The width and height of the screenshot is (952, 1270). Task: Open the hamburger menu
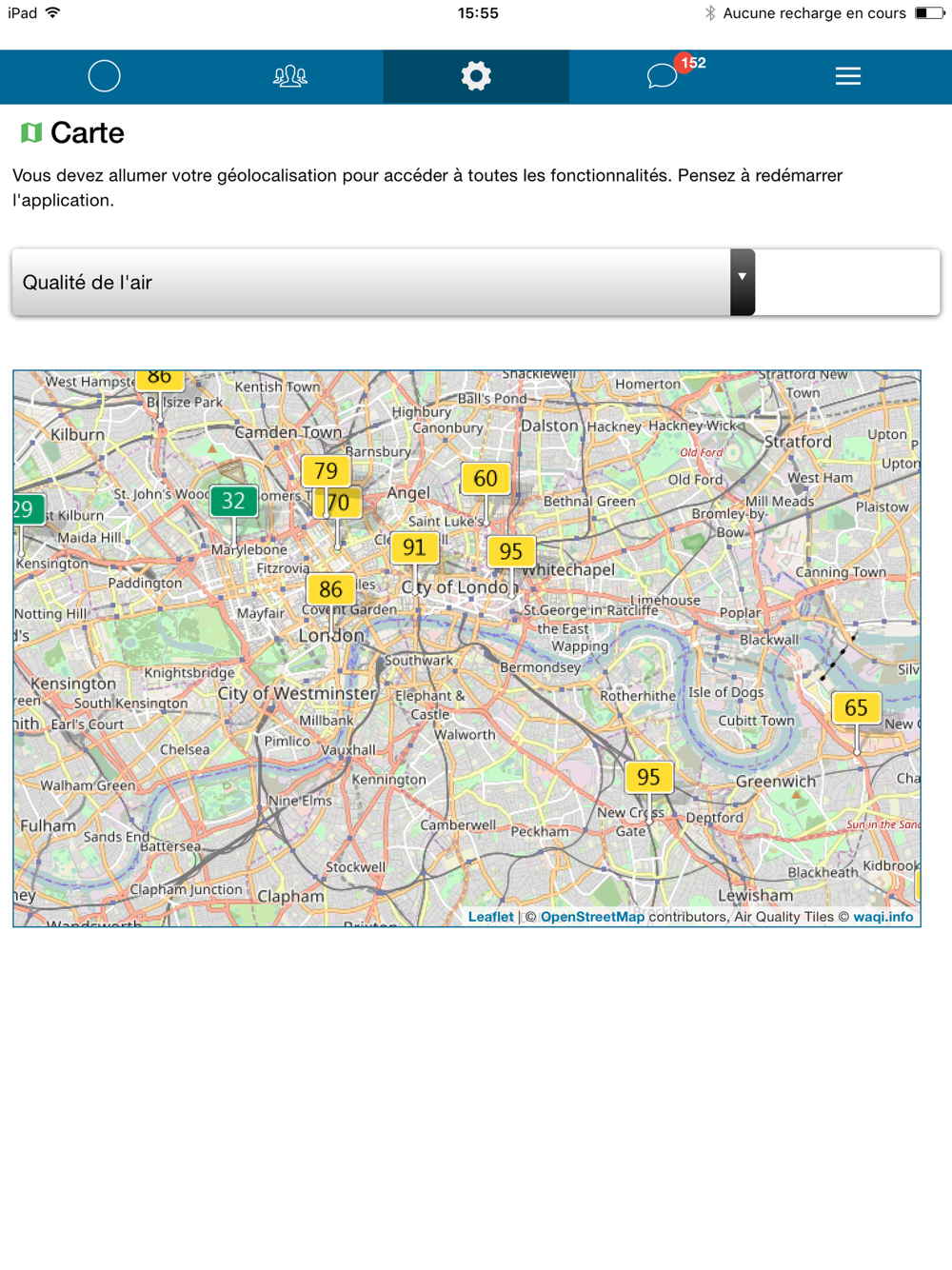click(848, 76)
